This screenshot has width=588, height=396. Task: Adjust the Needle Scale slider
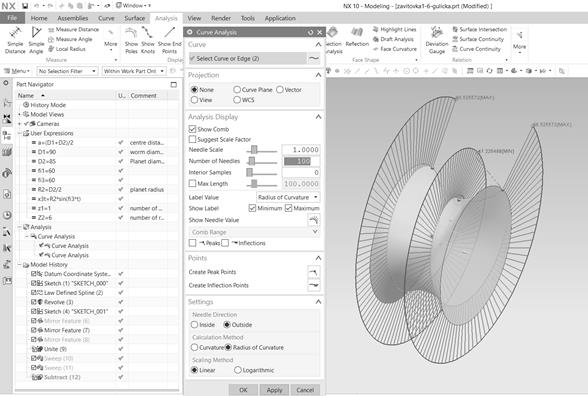pyautogui.click(x=254, y=150)
